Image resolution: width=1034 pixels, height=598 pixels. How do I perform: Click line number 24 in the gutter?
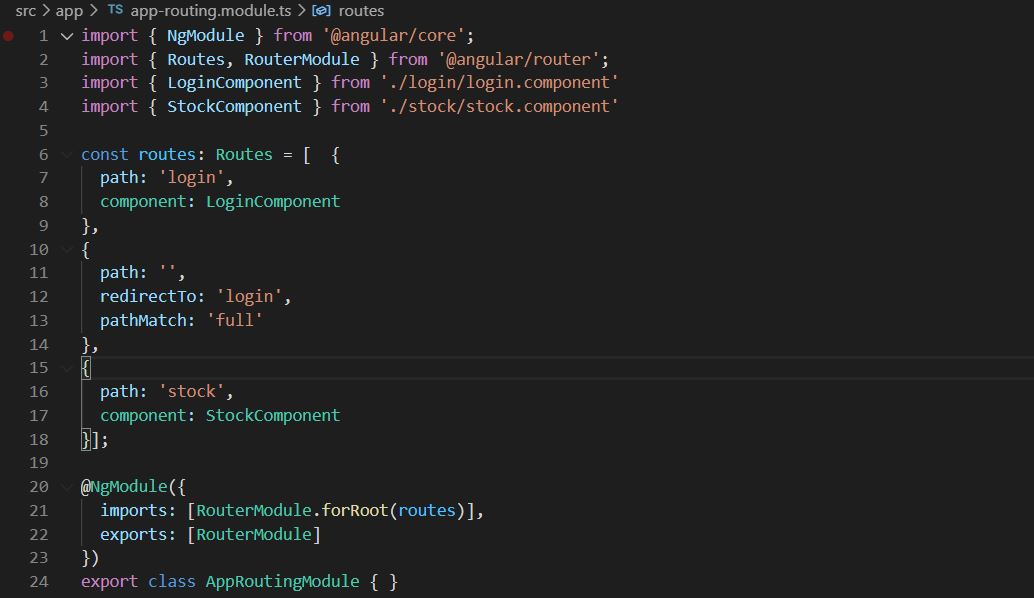coord(39,582)
